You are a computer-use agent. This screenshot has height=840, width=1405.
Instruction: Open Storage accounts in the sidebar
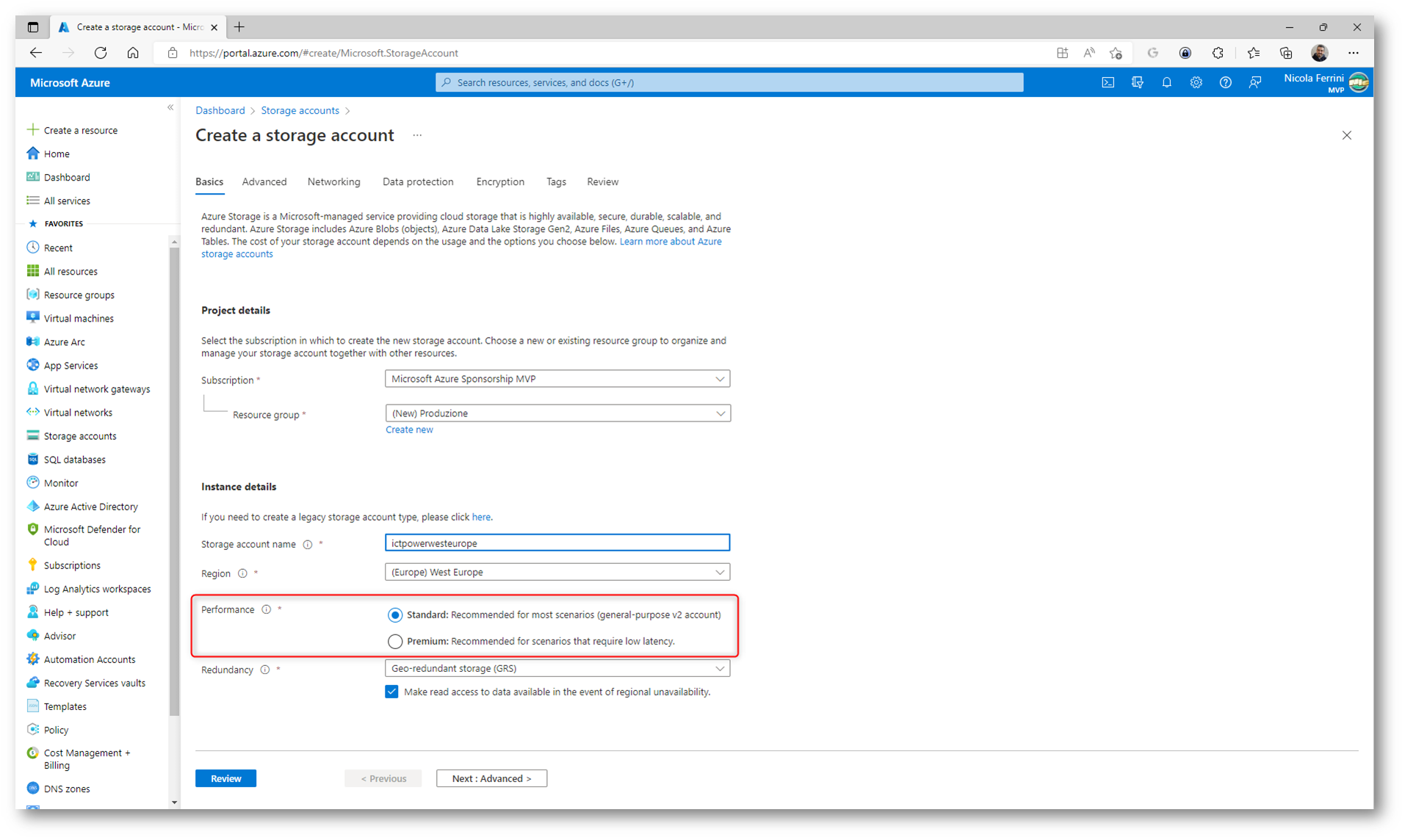click(80, 436)
